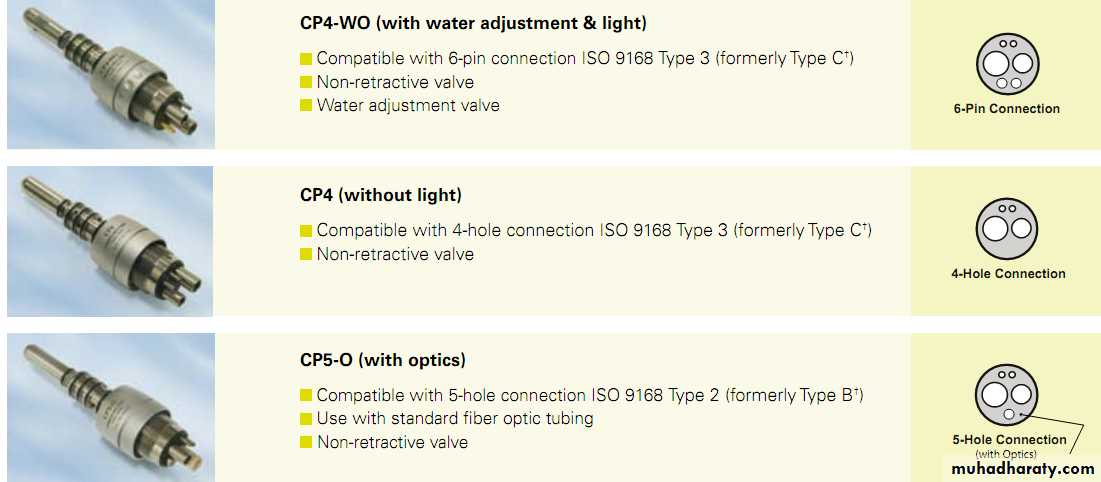Click the CP5-O coupler product photo
Image resolution: width=1101 pixels, height=482 pixels.
coord(110,406)
